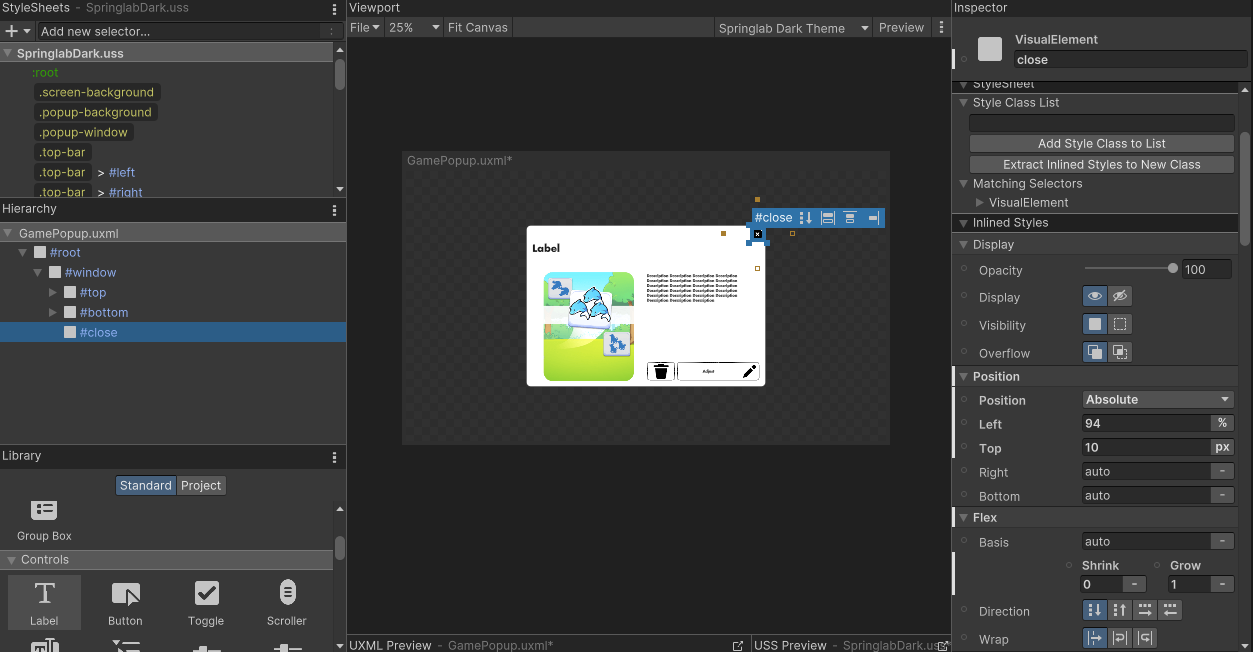Click Add Style Class to List
This screenshot has height=652, width=1253.
tap(1100, 142)
